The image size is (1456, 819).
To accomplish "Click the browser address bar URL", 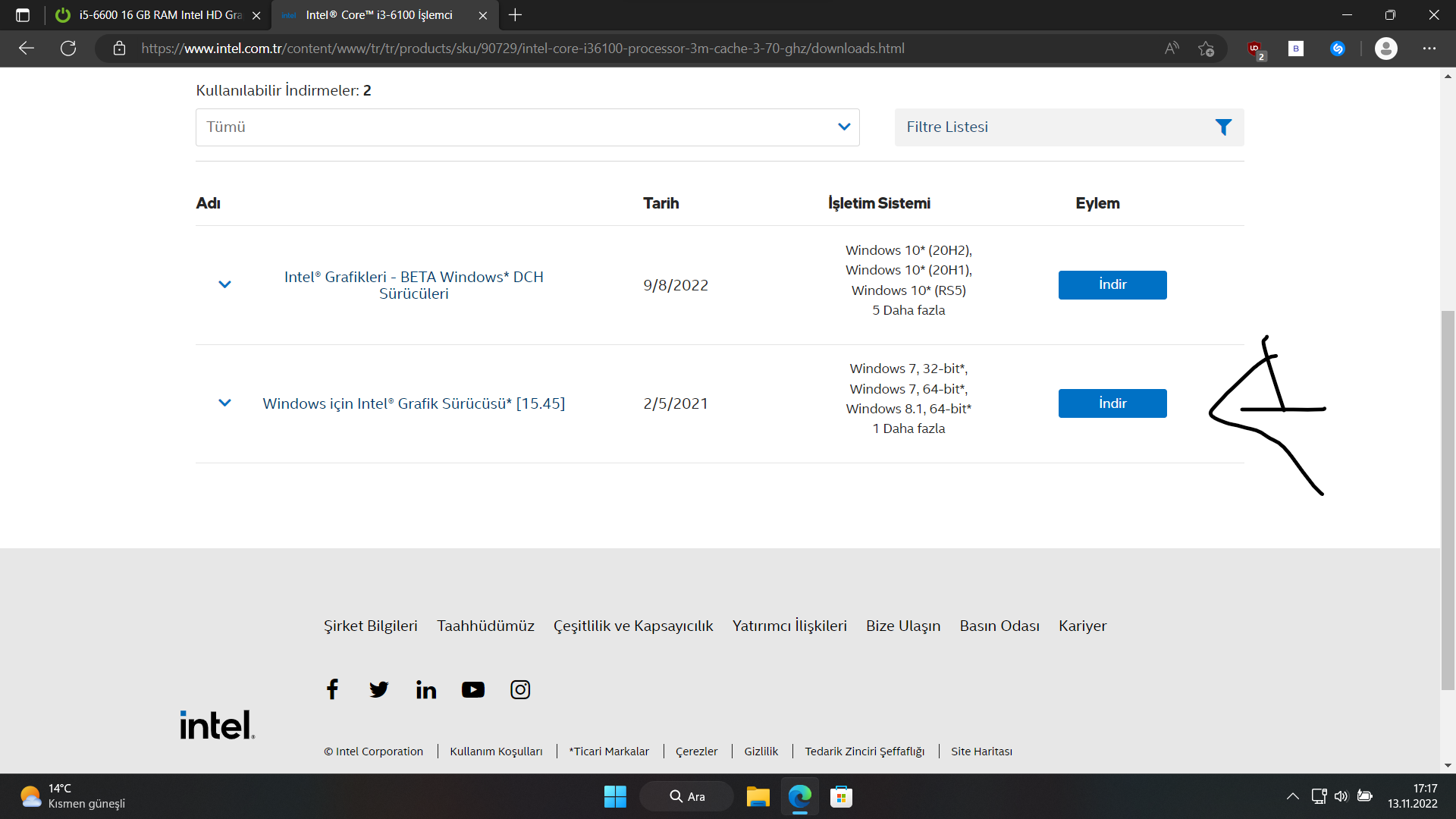I will pyautogui.click(x=523, y=49).
